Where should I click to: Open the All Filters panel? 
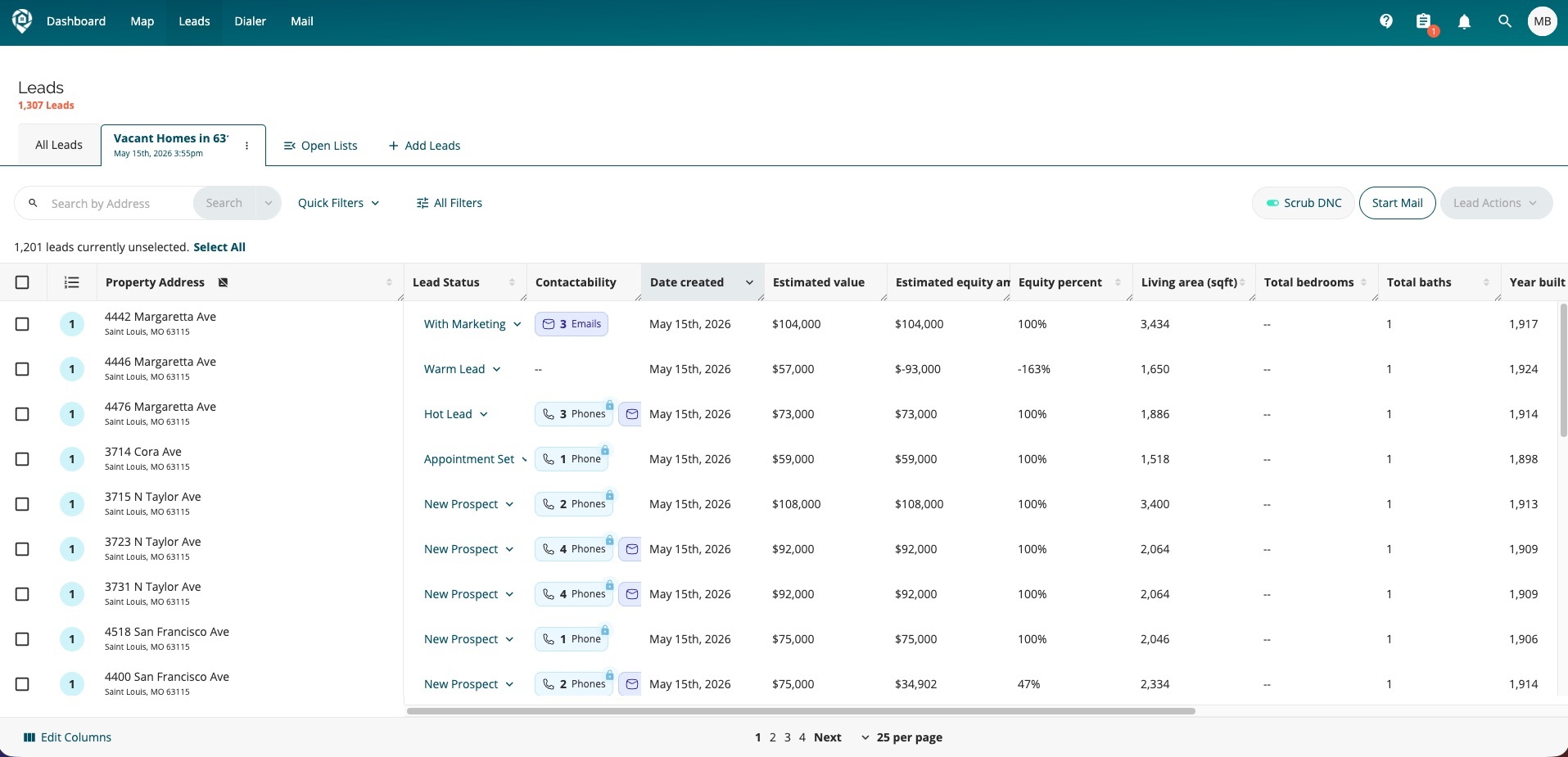pos(449,203)
